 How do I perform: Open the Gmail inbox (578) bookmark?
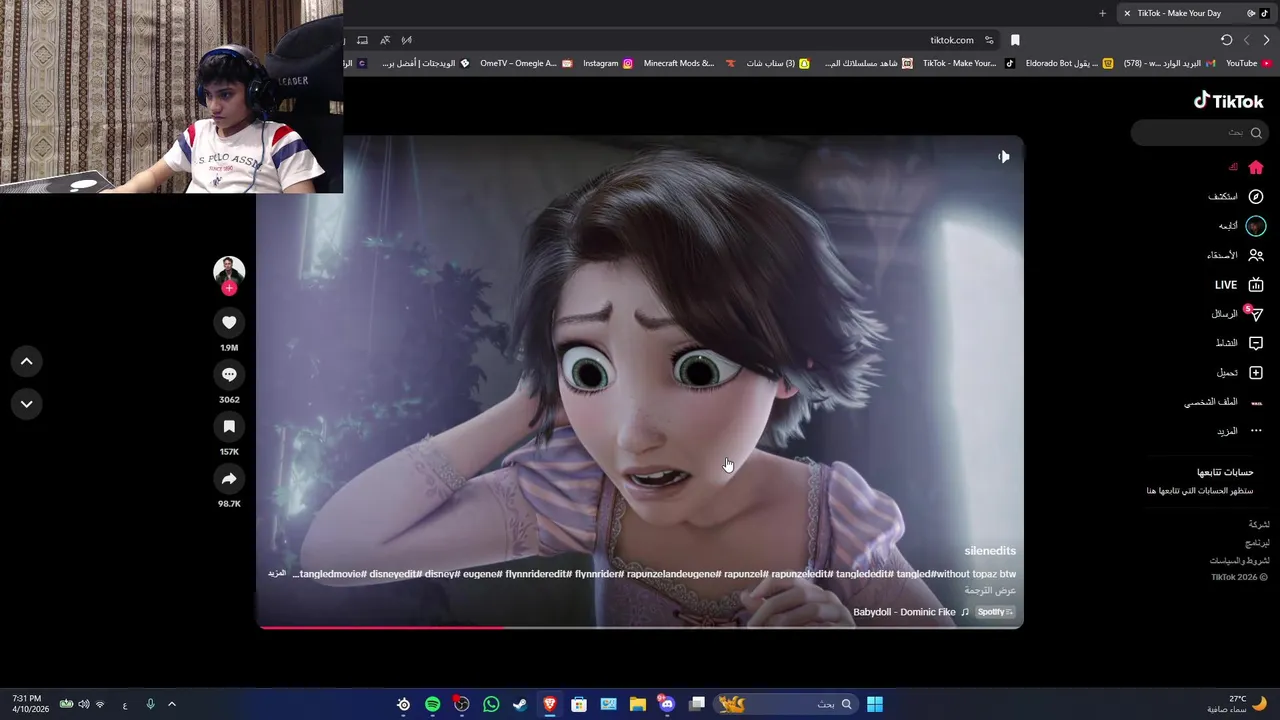click(x=1169, y=63)
